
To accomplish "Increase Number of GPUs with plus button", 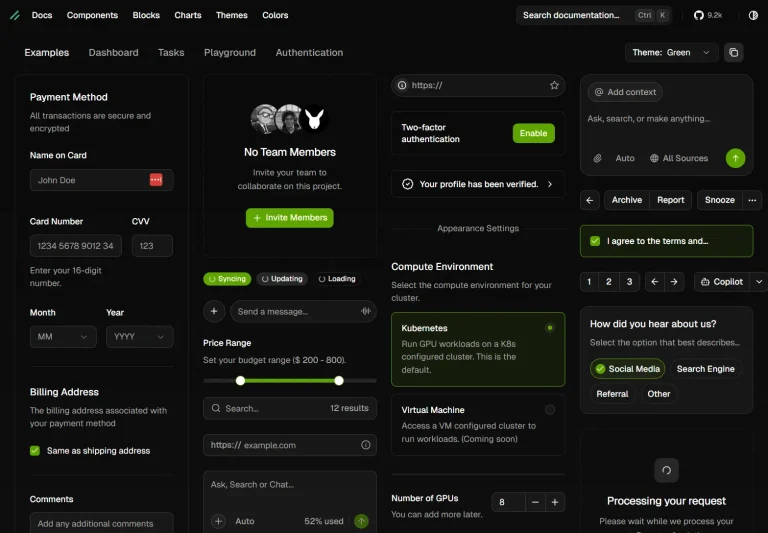I will click(x=555, y=502).
